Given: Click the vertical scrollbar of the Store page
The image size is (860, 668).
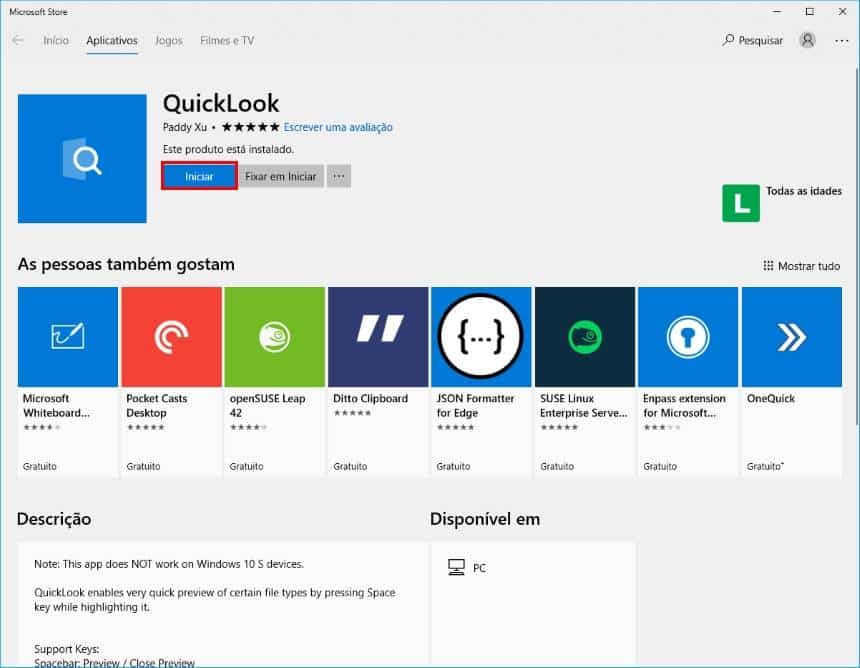Looking at the screenshot, I should pos(856,246).
